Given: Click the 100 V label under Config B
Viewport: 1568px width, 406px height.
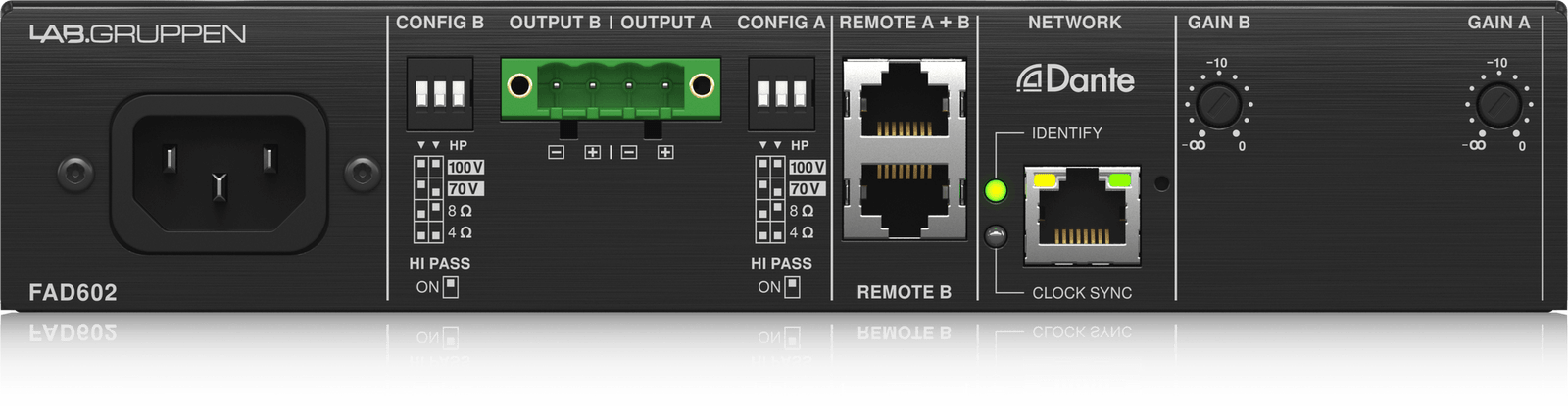Looking at the screenshot, I should click(465, 168).
